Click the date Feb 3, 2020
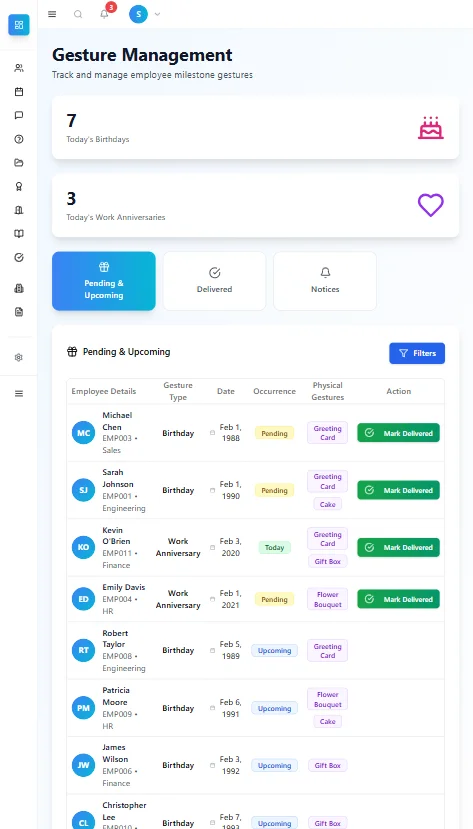This screenshot has height=829, width=473. (230, 547)
